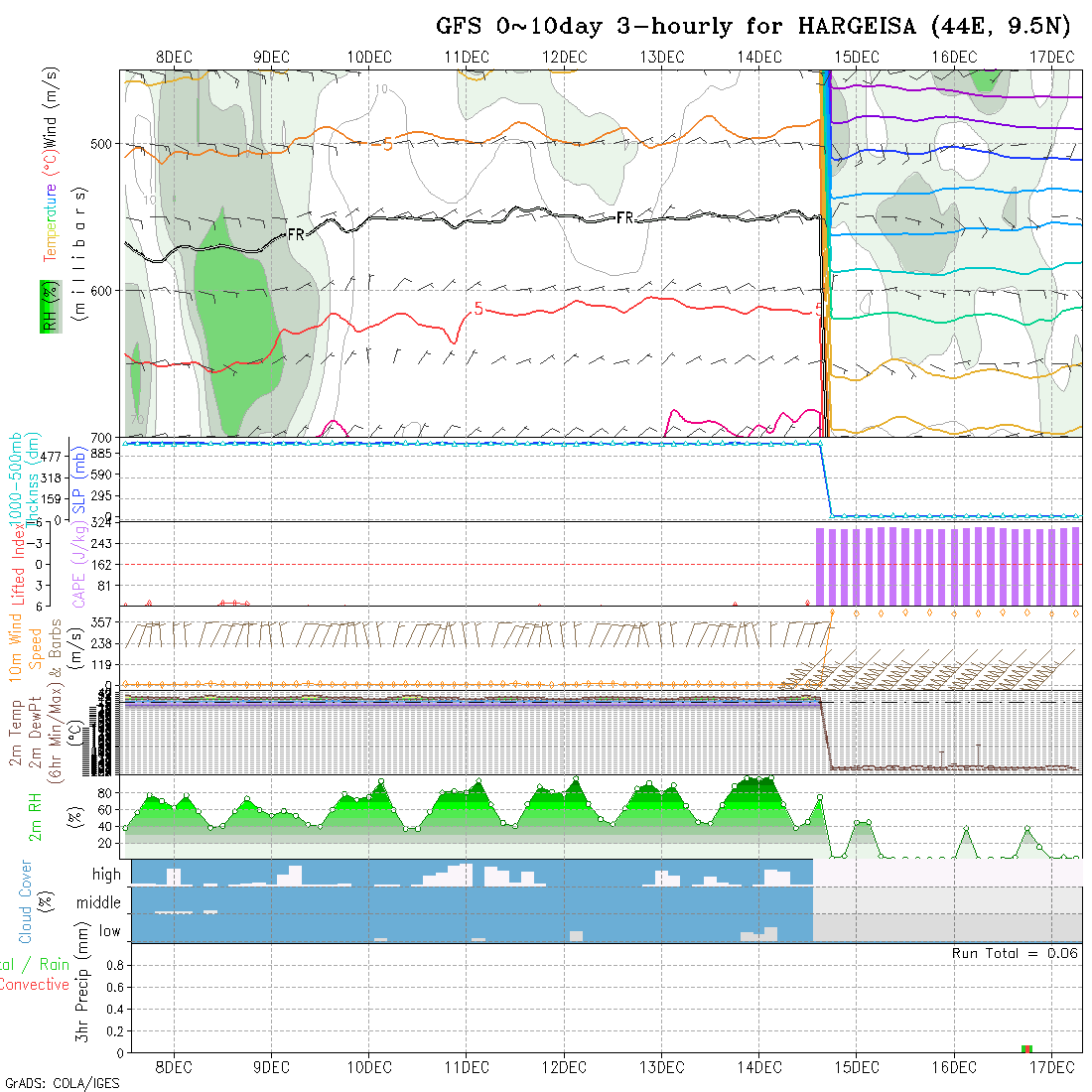This screenshot has width=1092, height=1092.
Task: Click the red 5 temperature contour label
Action: (478, 309)
